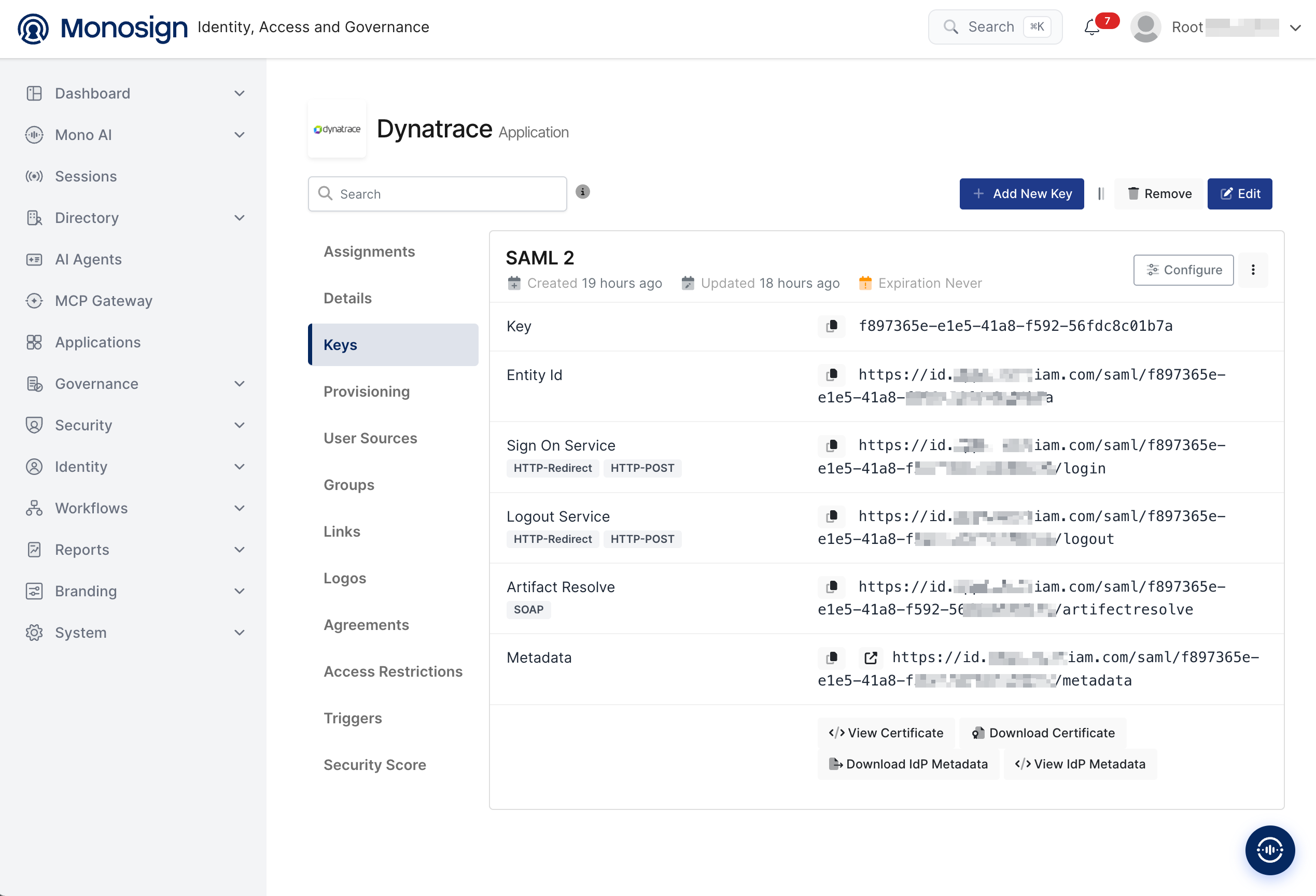
Task: Click Configure for SAML 2
Action: pos(1183,270)
